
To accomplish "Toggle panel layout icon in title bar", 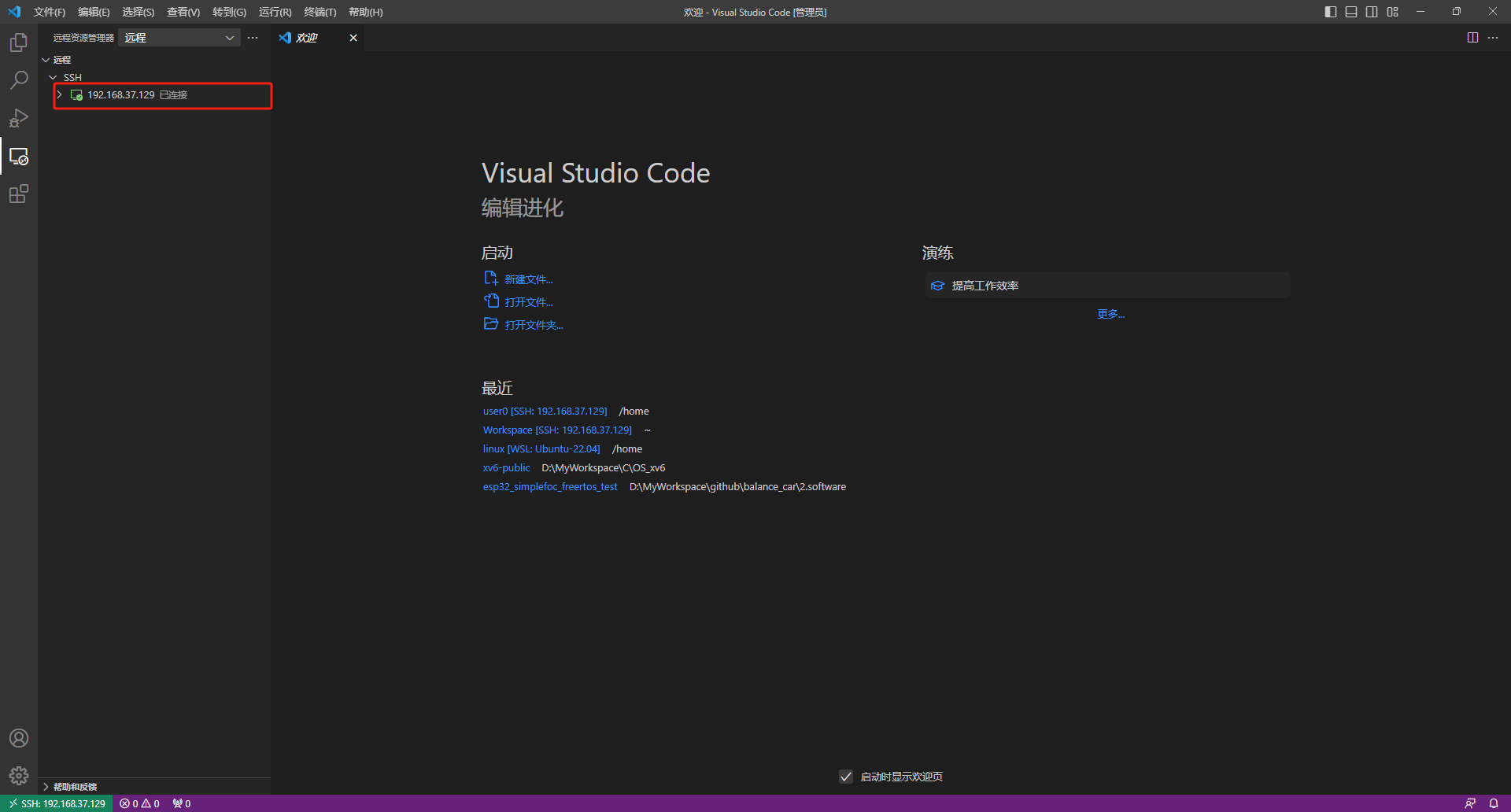I will (1351, 12).
